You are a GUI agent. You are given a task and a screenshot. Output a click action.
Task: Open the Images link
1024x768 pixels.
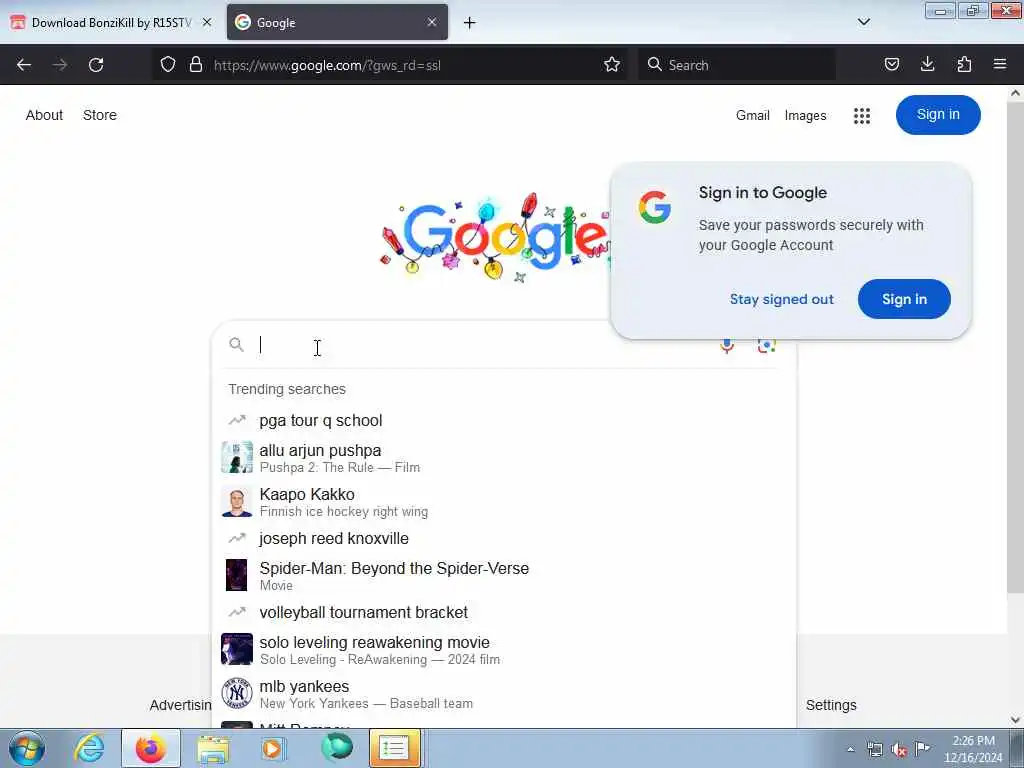pos(805,116)
